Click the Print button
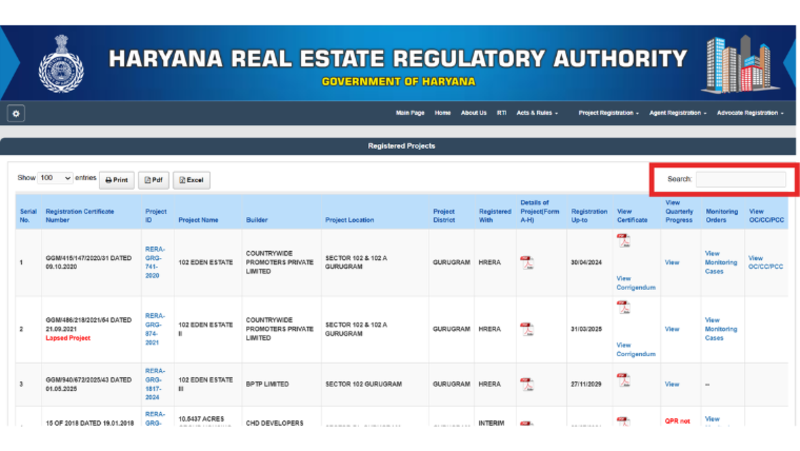Viewport: 800px width, 451px height. [117, 180]
